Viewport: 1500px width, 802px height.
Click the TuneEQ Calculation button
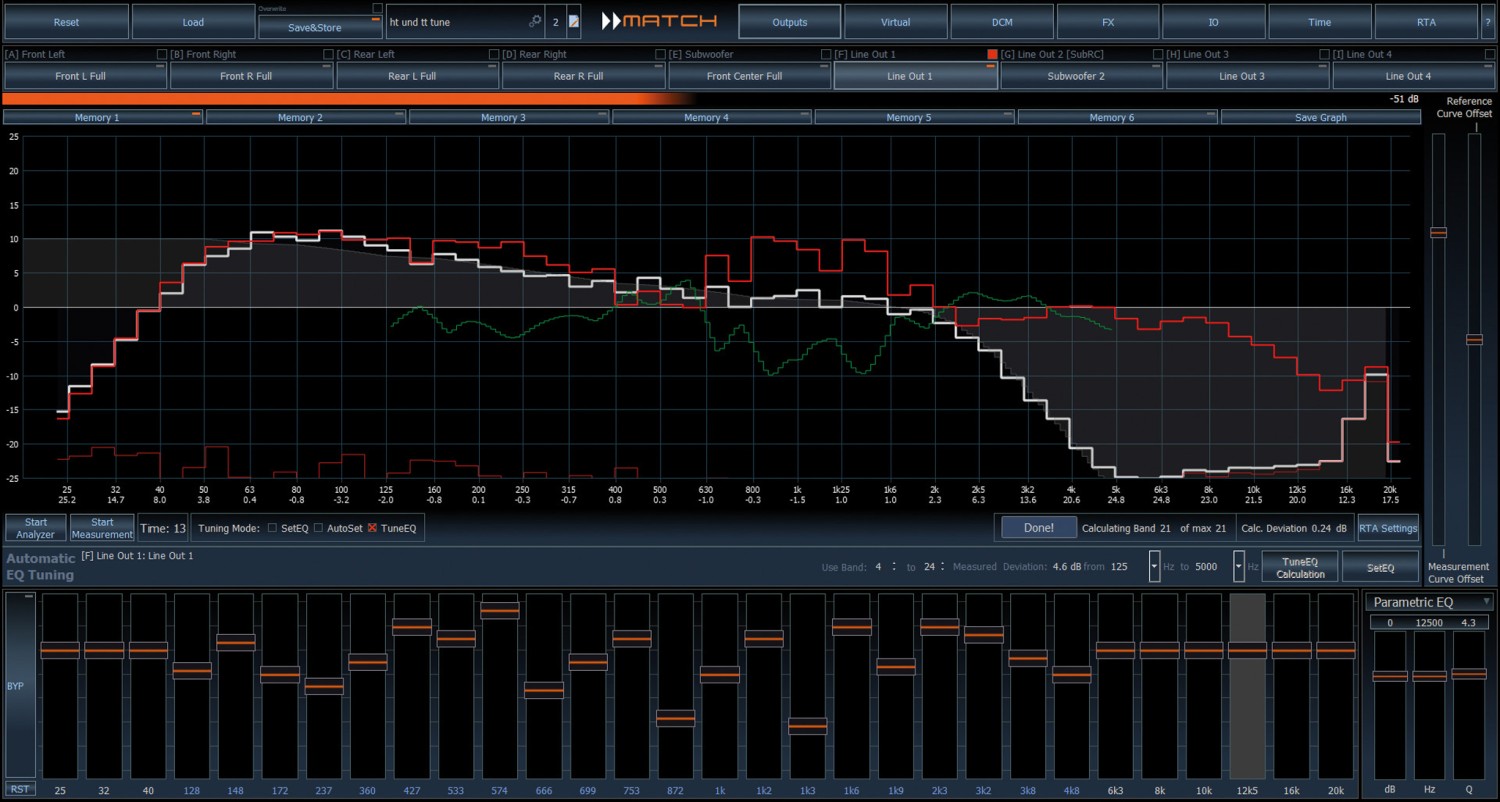click(1300, 567)
